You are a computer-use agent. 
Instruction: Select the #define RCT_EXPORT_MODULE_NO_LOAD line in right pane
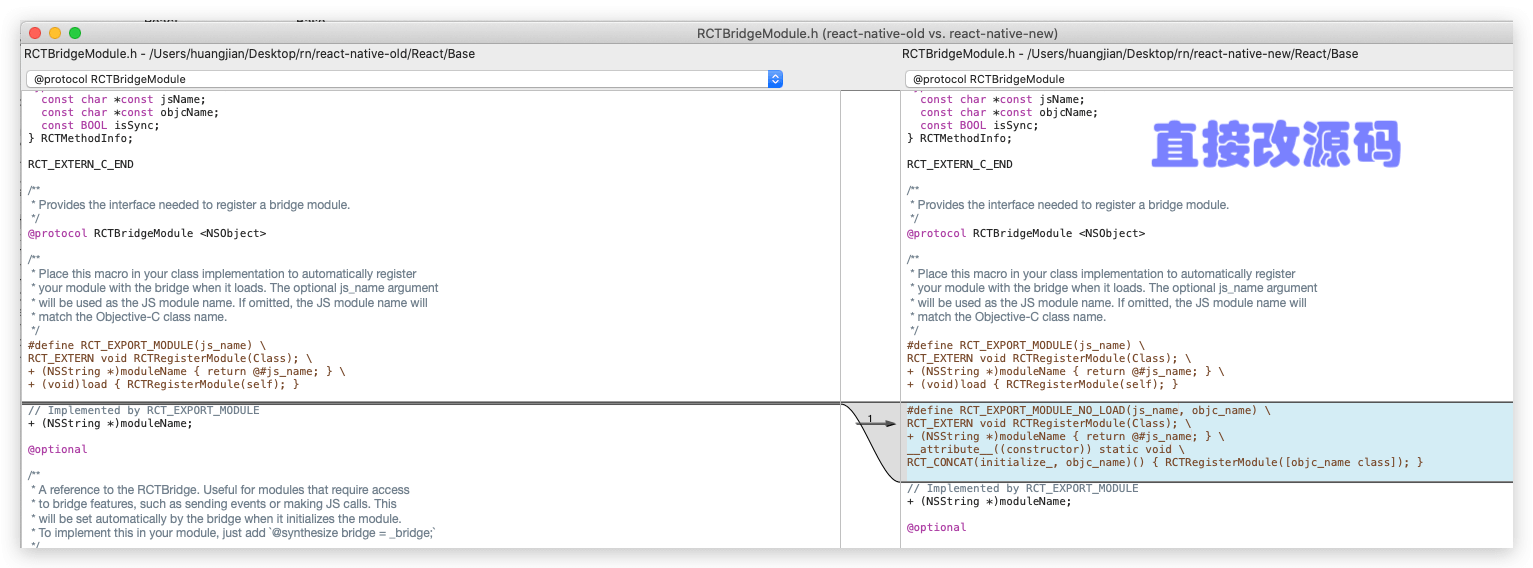(1089, 410)
